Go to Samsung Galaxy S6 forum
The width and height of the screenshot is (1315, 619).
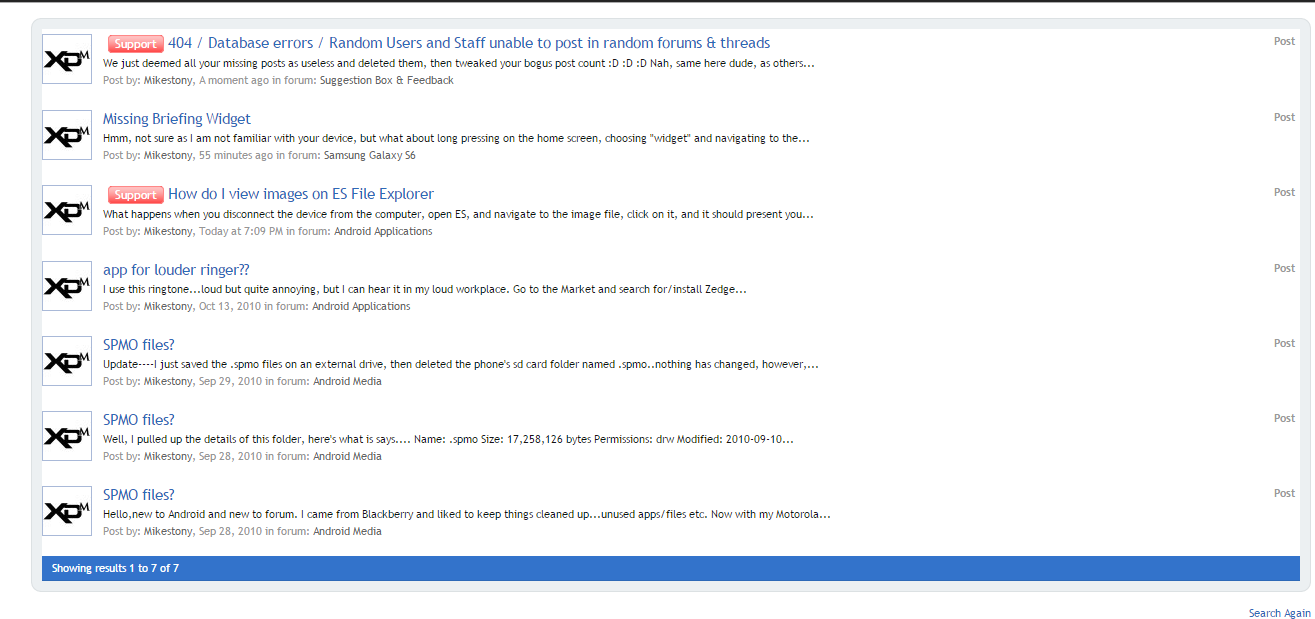pyautogui.click(x=369, y=156)
